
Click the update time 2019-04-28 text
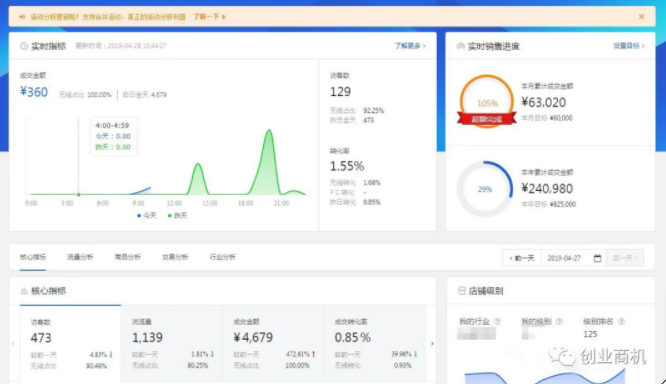tap(121, 45)
